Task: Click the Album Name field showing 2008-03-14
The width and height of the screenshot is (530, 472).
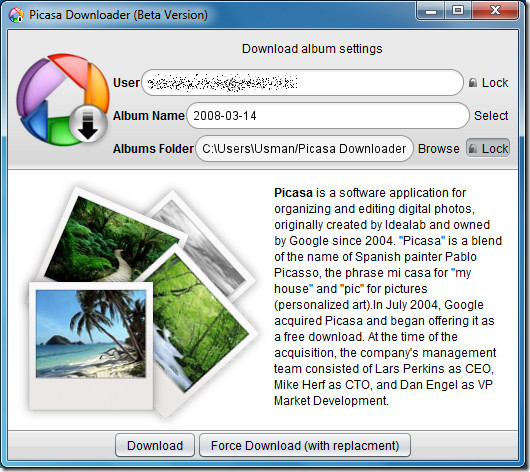Action: pyautogui.click(x=328, y=116)
